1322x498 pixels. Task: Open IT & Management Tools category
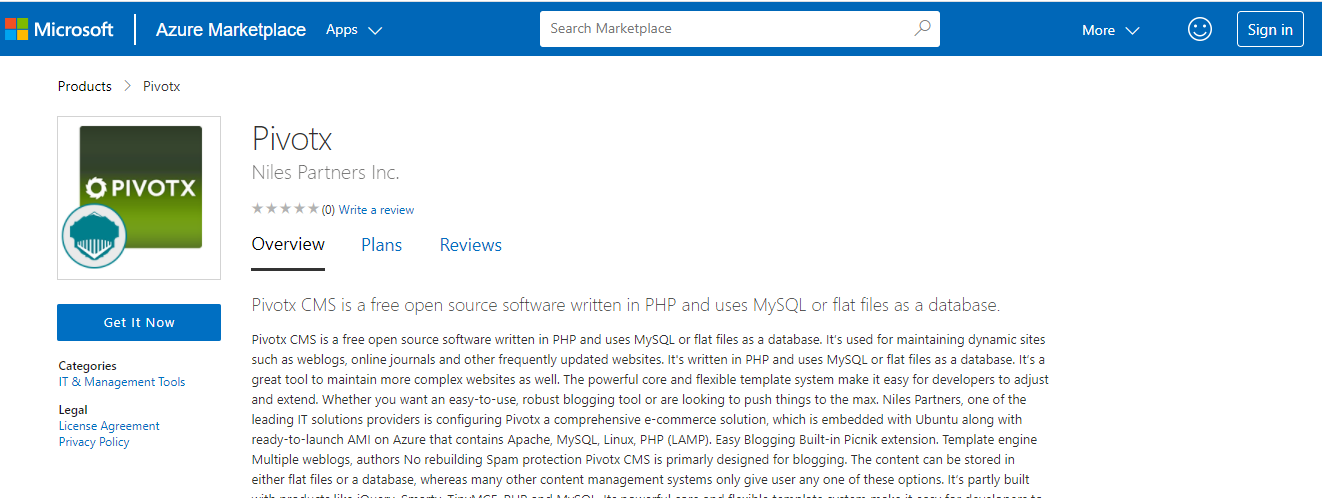coord(122,382)
